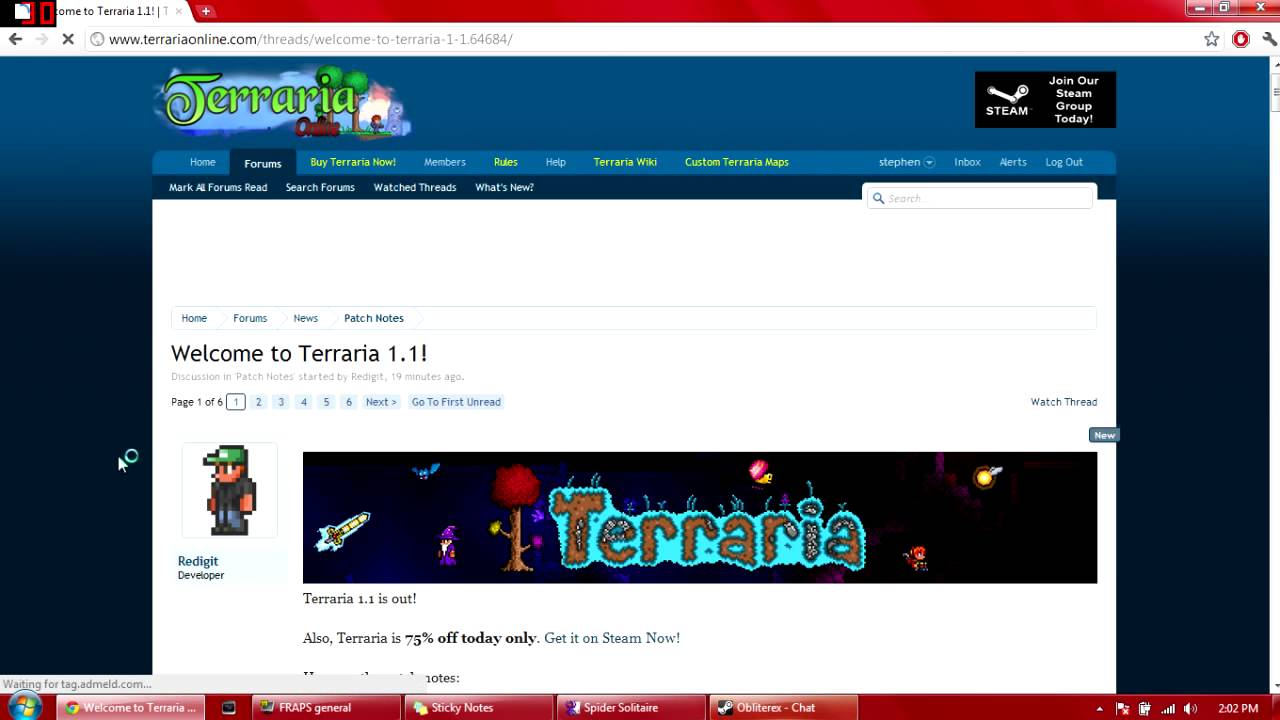Click the Home breadcrumb
Image resolution: width=1280 pixels, height=720 pixels.
point(194,318)
